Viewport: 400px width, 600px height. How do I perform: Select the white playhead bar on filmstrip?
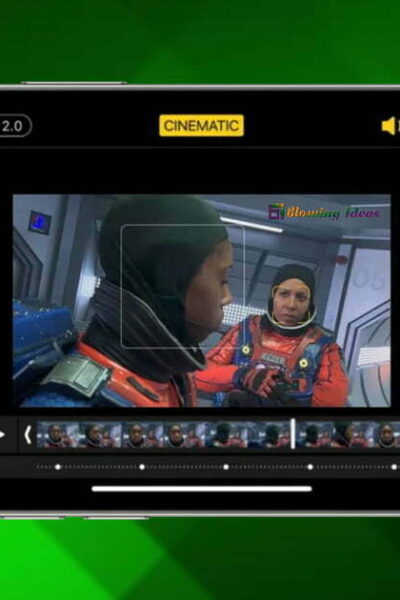[293, 434]
